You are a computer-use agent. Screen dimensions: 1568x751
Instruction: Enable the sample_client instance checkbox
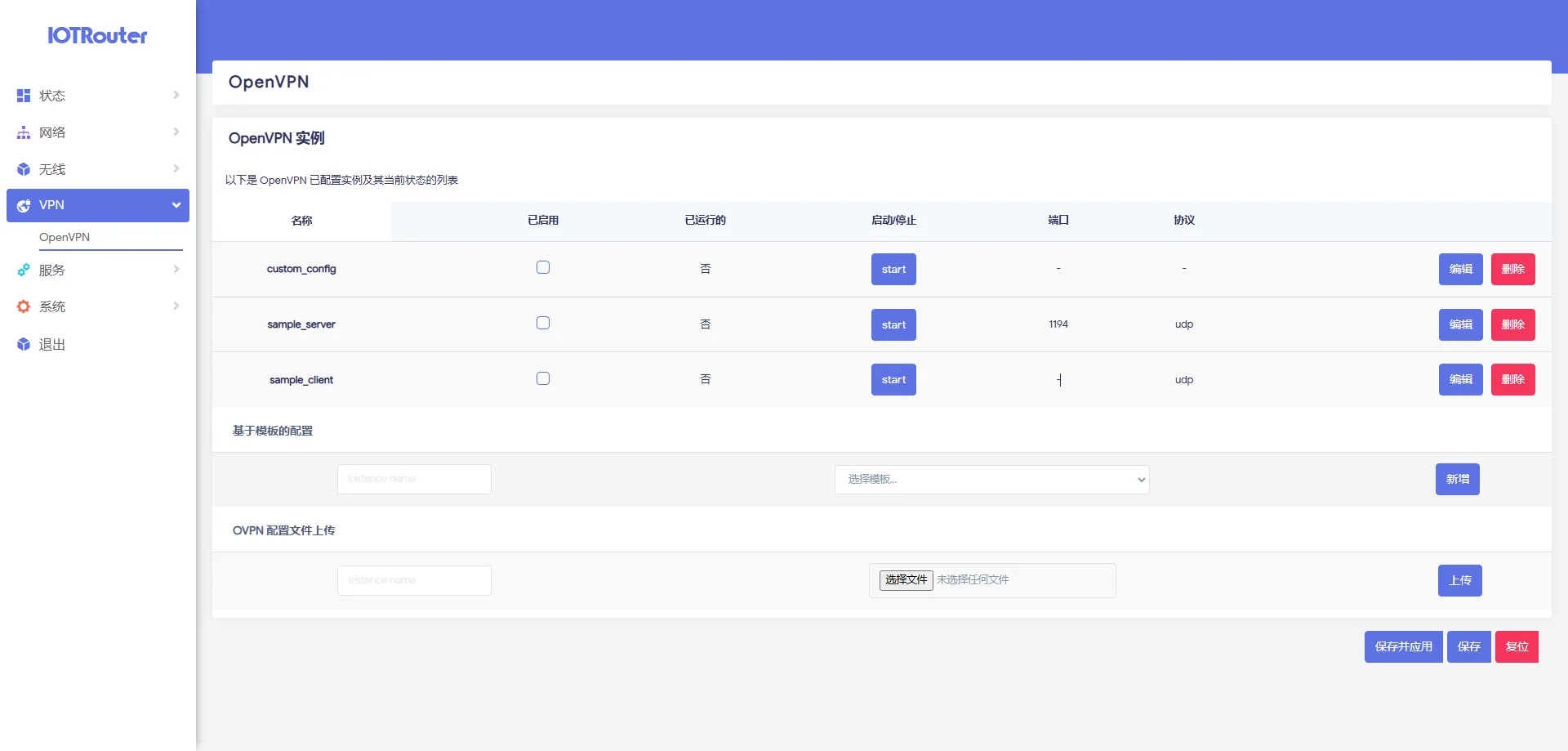(543, 378)
